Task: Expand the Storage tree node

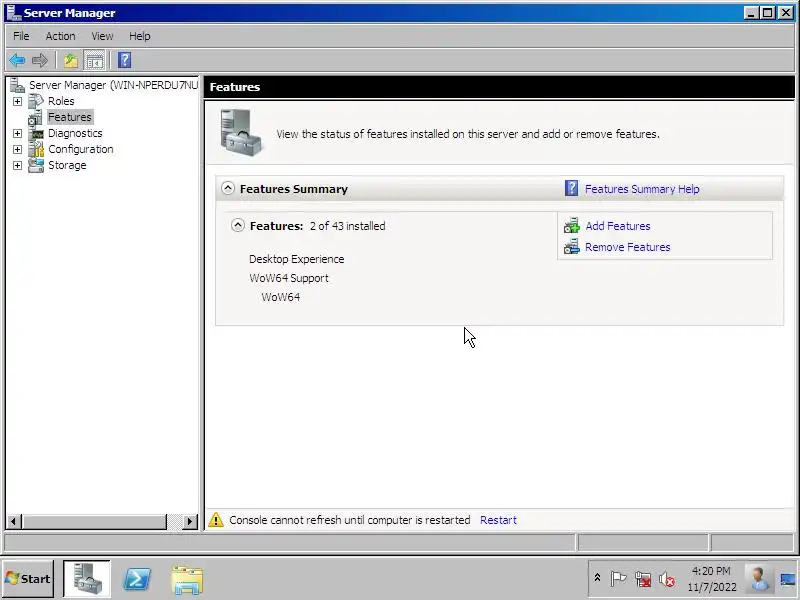Action: click(x=17, y=165)
